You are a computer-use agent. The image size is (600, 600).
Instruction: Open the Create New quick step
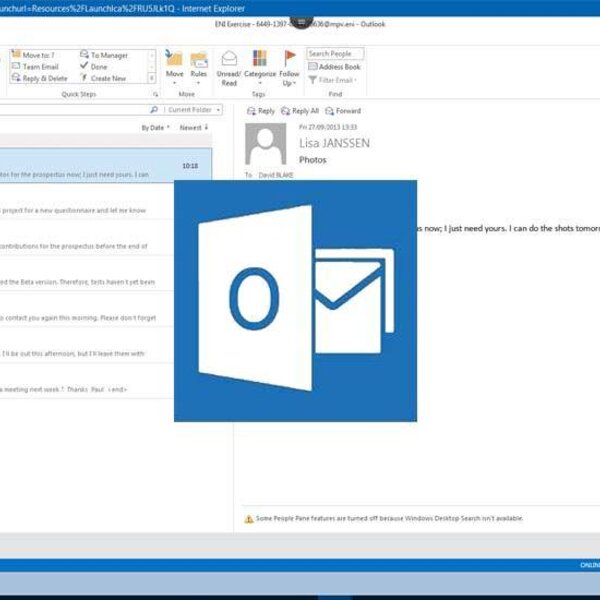[x=103, y=78]
